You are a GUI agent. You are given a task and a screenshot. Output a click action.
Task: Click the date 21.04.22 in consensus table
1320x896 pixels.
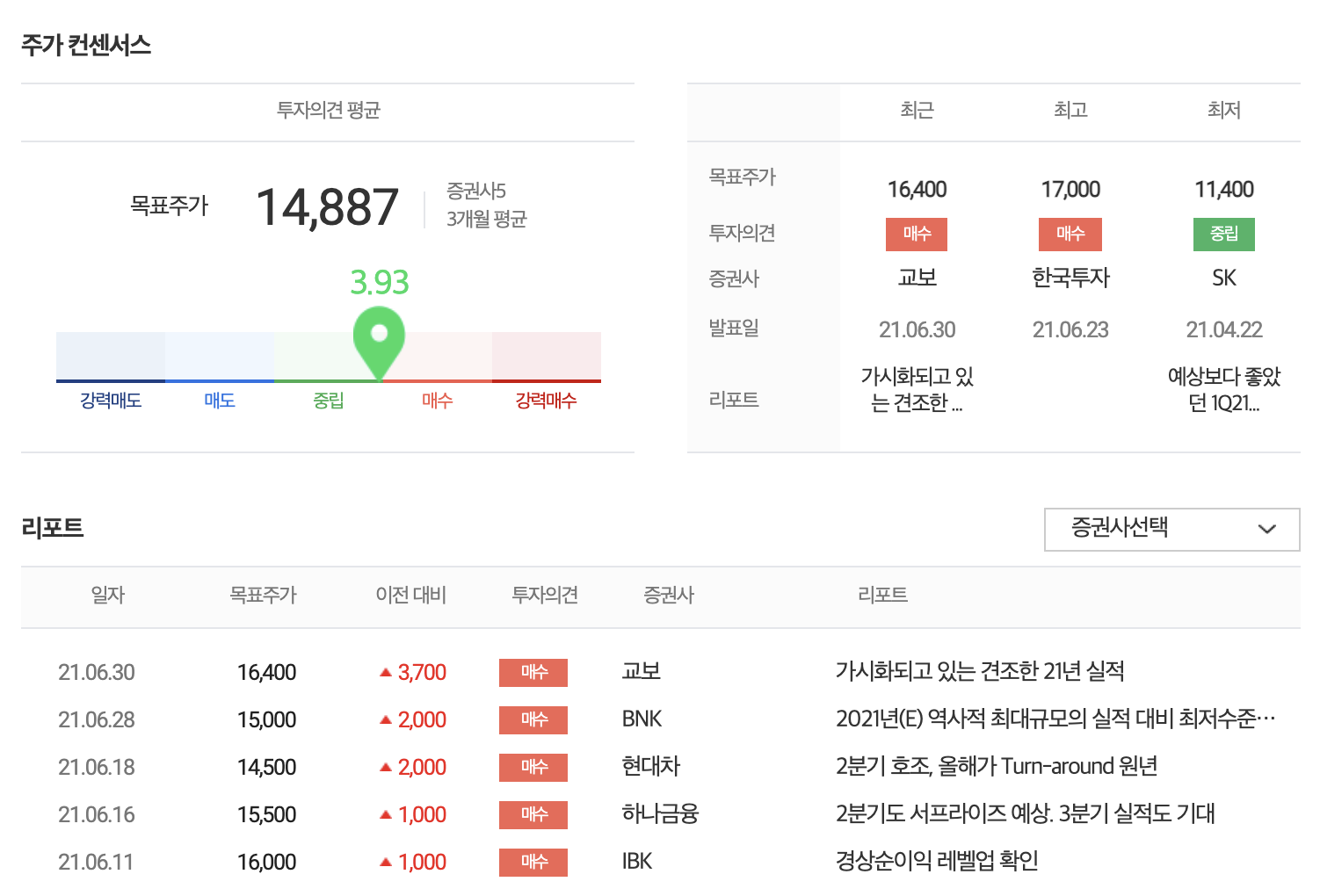pyautogui.click(x=1224, y=330)
